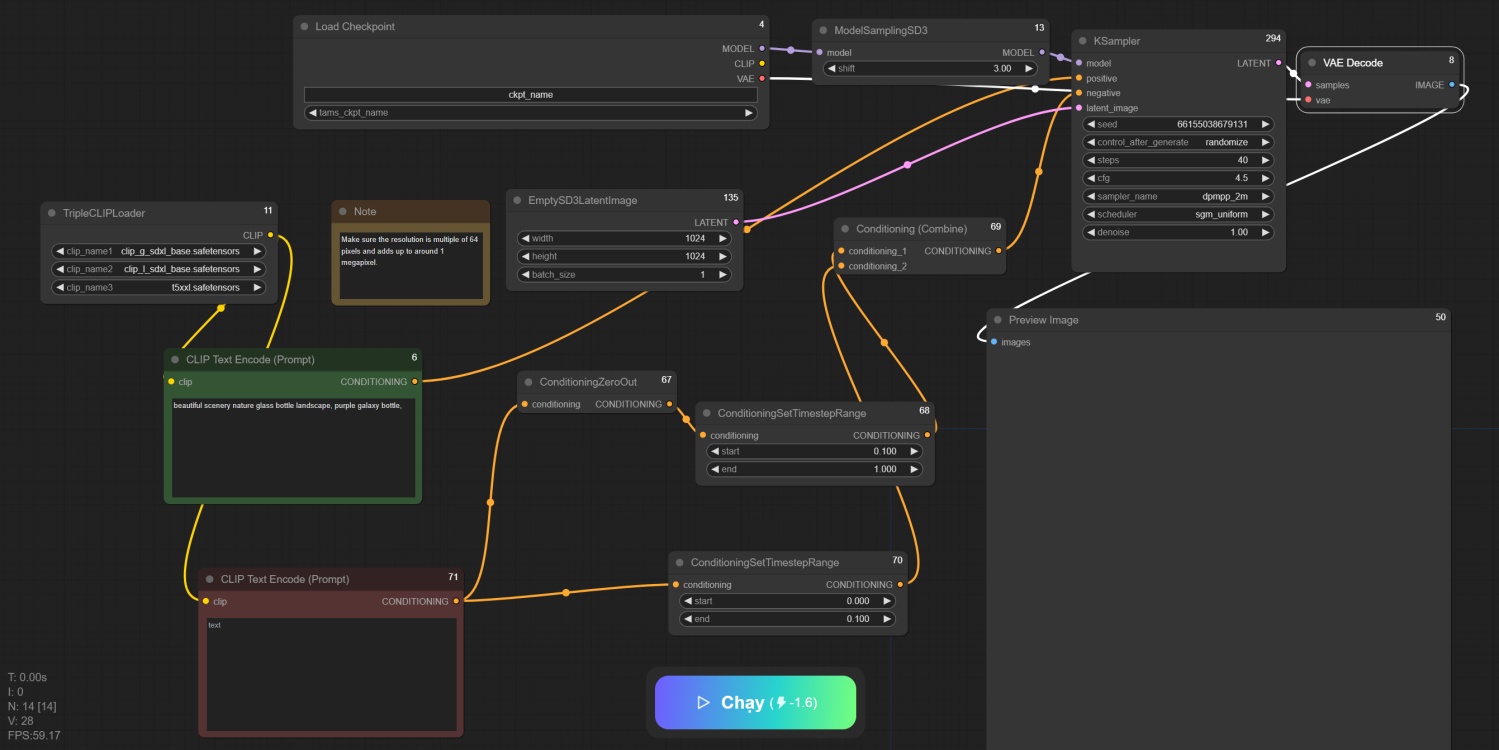This screenshot has height=750, width=1499.
Task: Click the denoise 1.00 slider field
Action: (x=1178, y=232)
